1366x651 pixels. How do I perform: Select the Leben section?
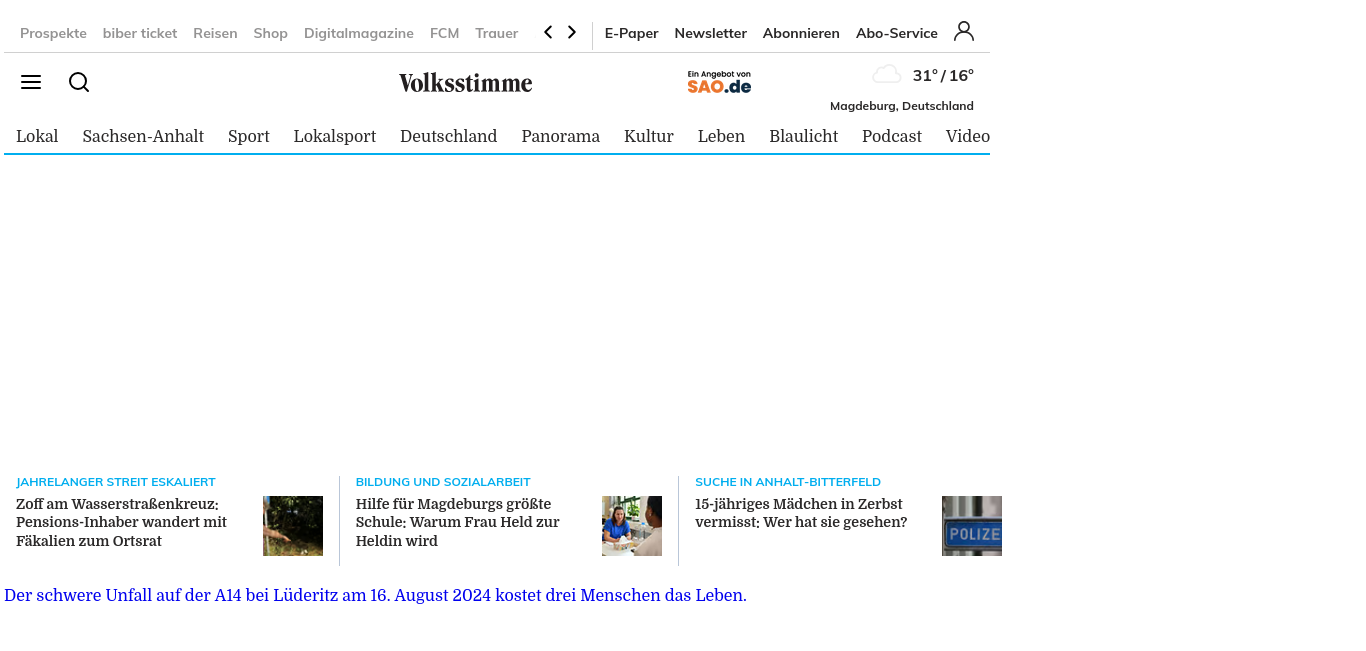pos(722,136)
